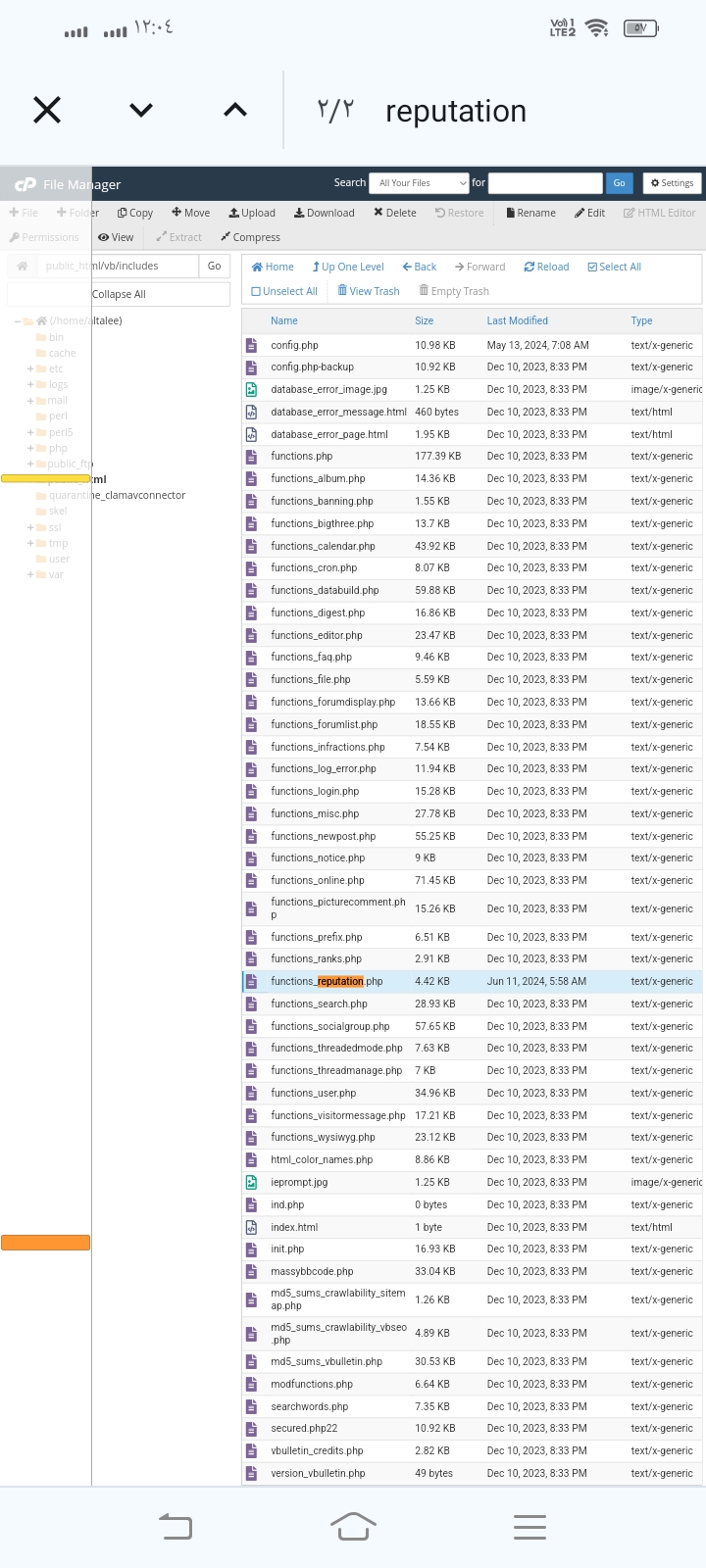Select functions_user.php file name
This screenshot has height=1568, width=706.
click(314, 1093)
